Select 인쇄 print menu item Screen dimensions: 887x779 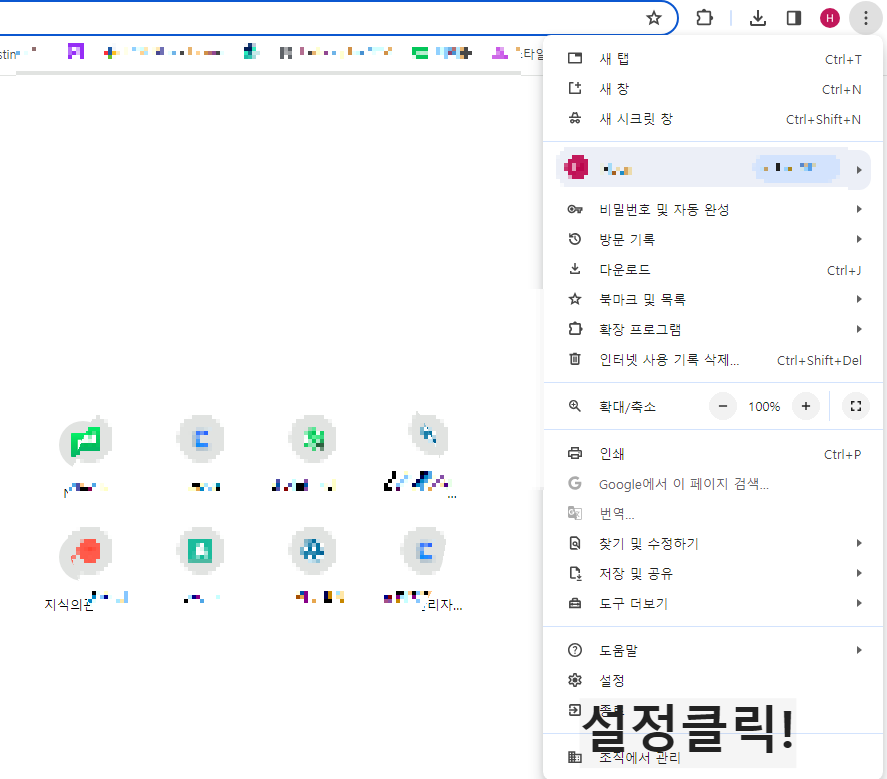tap(714, 454)
